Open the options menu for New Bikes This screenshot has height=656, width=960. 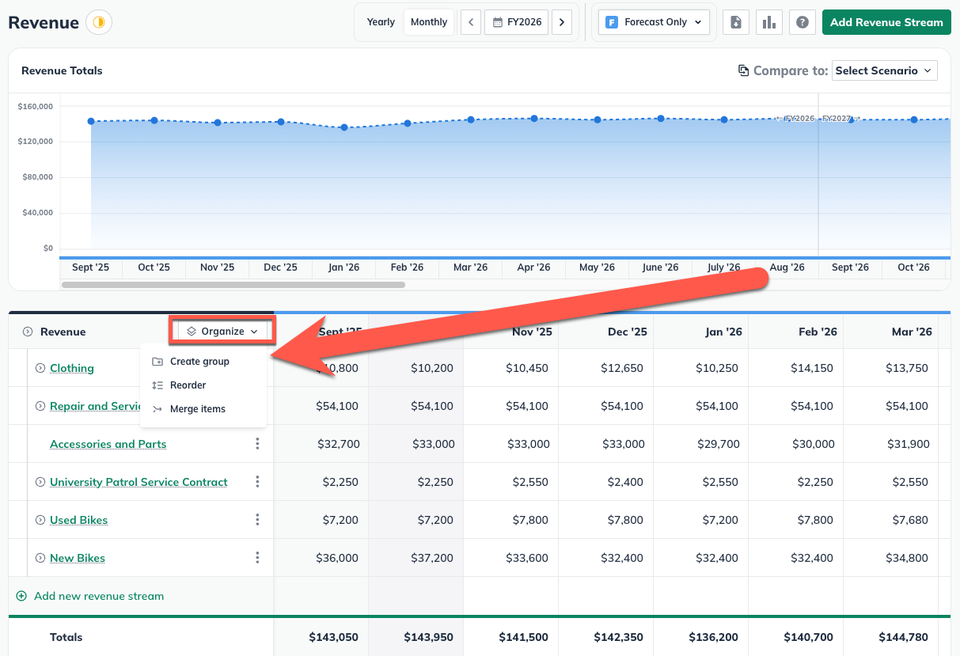tap(257, 557)
